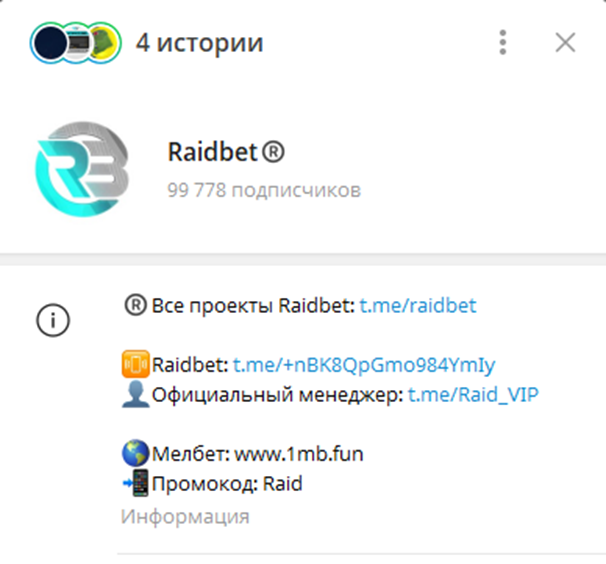The height and width of the screenshot is (564, 606).
Task: Click the 4 истории stories label
Action: point(199,43)
